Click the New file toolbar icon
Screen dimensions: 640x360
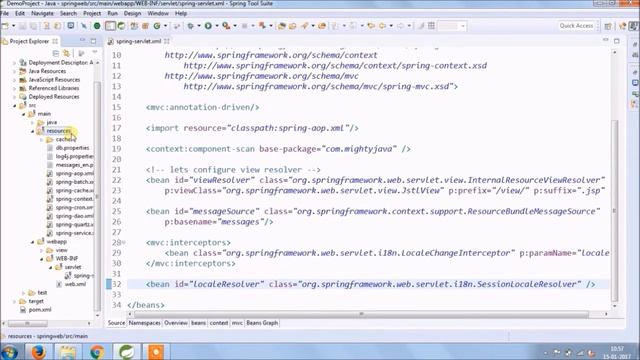5,26
